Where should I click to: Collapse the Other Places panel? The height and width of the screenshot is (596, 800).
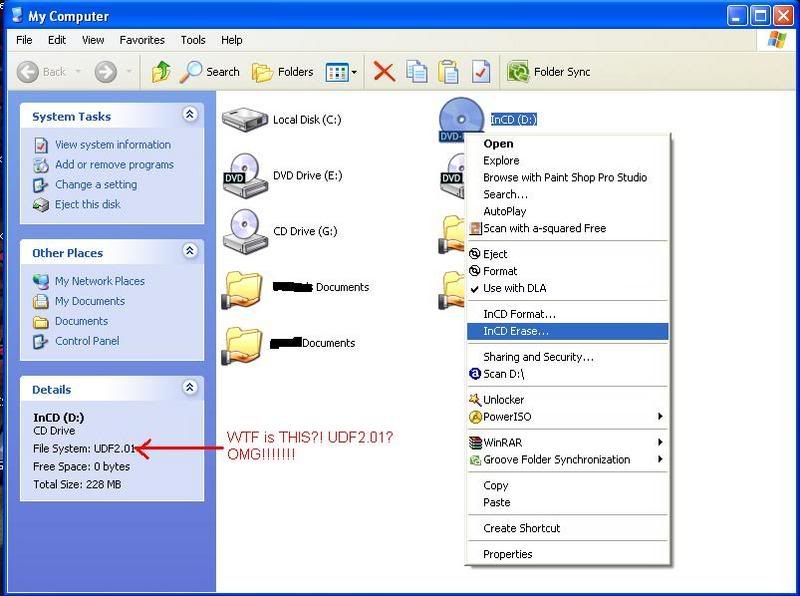pyautogui.click(x=190, y=251)
